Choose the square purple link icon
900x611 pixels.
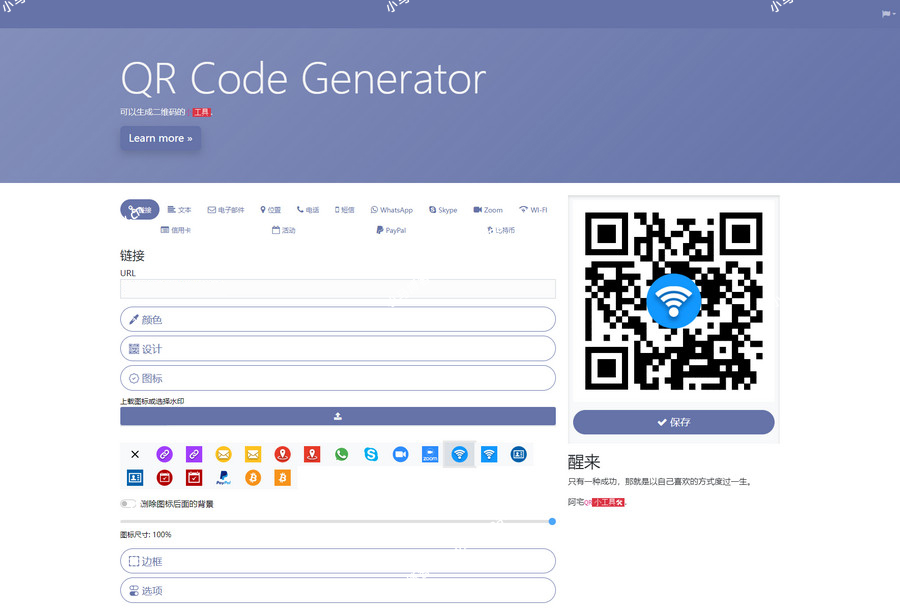tap(194, 454)
